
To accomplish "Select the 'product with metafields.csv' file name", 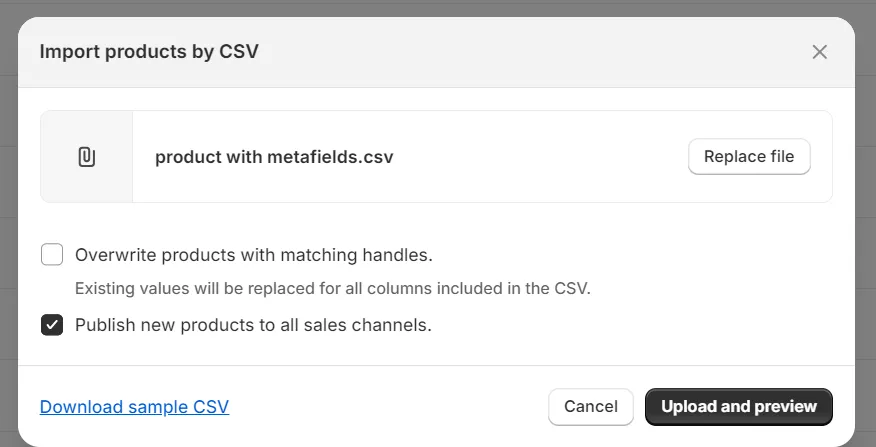I will coord(274,157).
